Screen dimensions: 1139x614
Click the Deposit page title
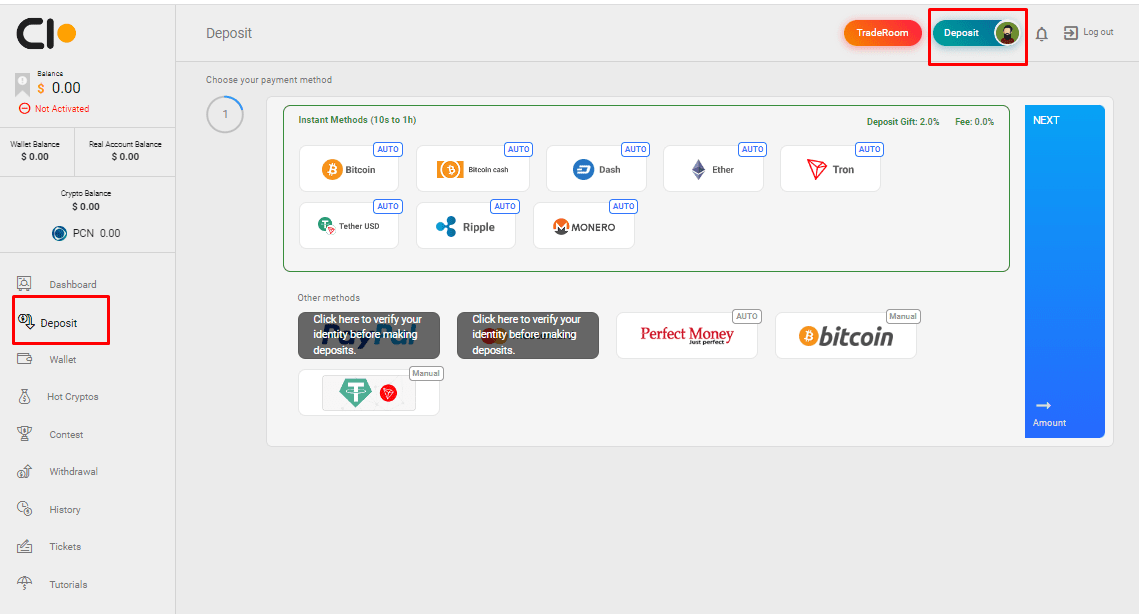[229, 33]
